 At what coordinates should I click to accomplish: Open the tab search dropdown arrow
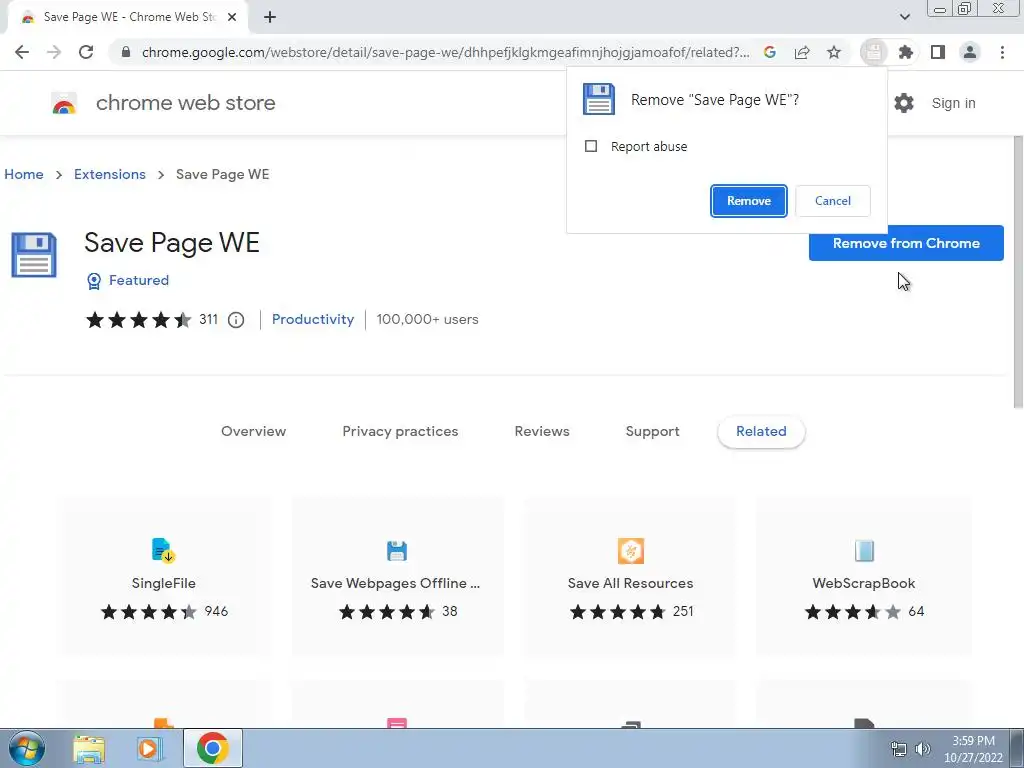click(905, 17)
